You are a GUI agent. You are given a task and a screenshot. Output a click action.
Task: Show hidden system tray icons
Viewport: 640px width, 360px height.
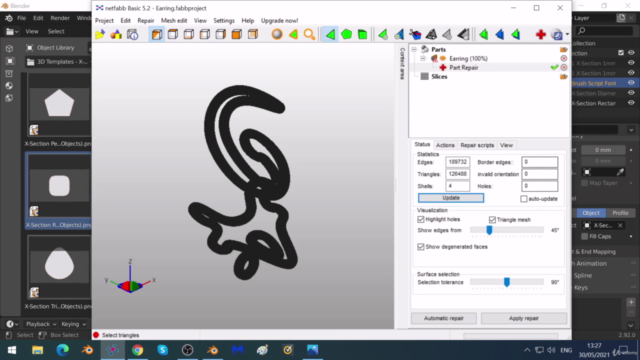527,350
